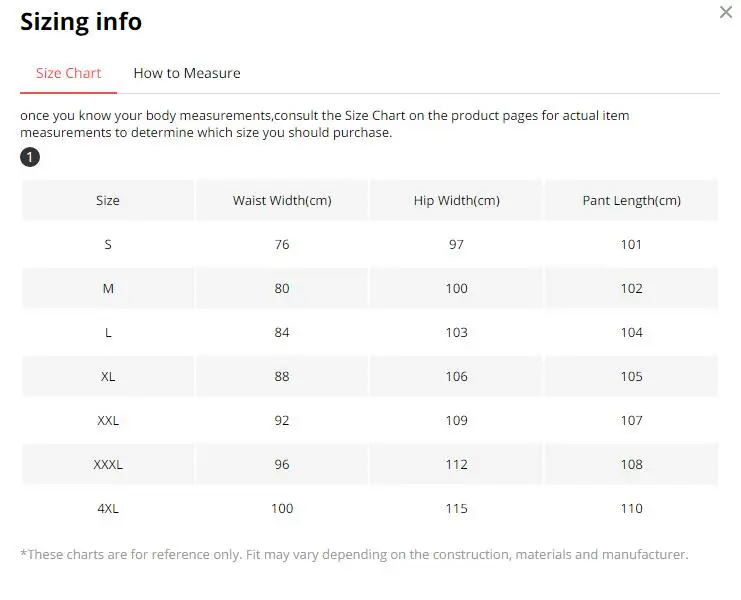Screen dimensions: 741x600
Task: Select the Size Chart tab
Action: point(69,73)
